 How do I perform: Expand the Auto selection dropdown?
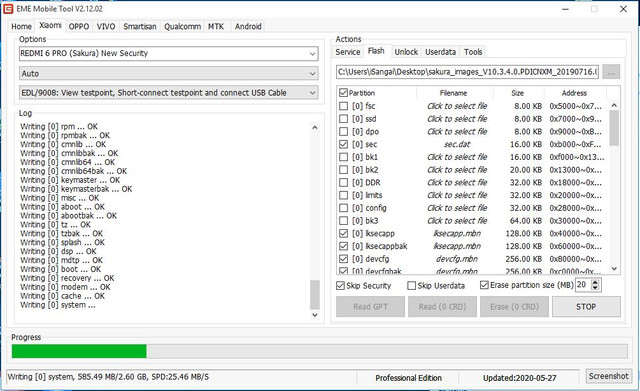[169, 73]
